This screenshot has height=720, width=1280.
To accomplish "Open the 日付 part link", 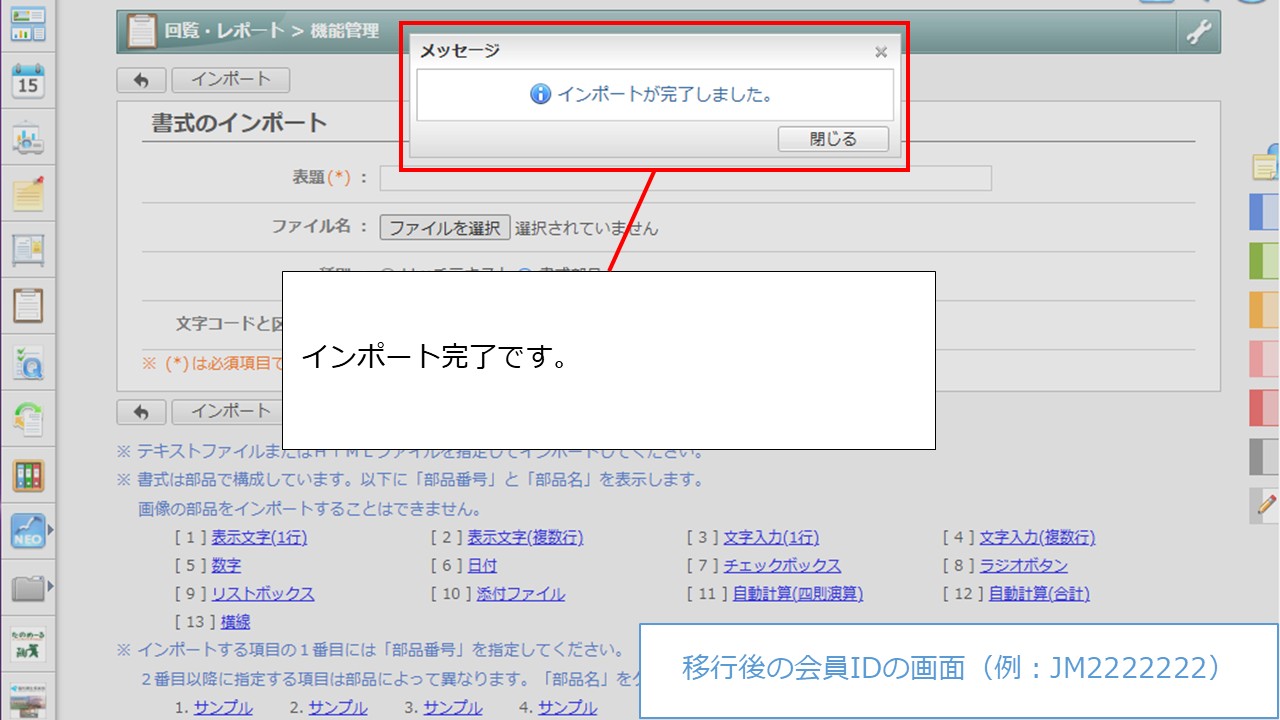I will [x=482, y=566].
